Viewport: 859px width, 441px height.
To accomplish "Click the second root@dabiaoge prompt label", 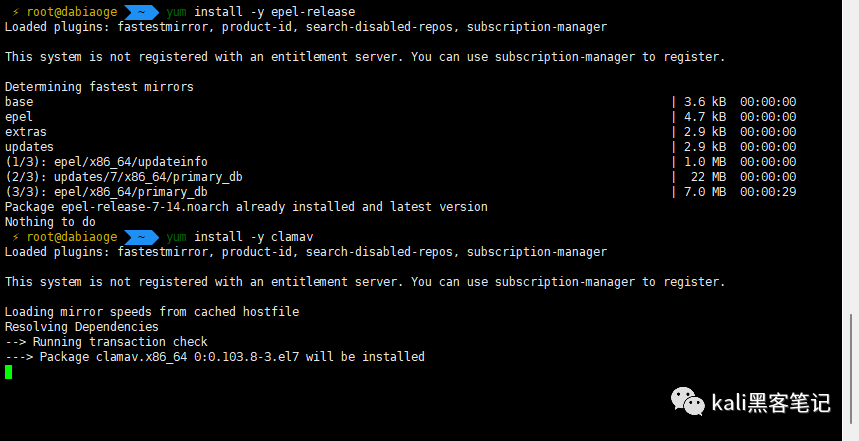I will tap(72, 237).
